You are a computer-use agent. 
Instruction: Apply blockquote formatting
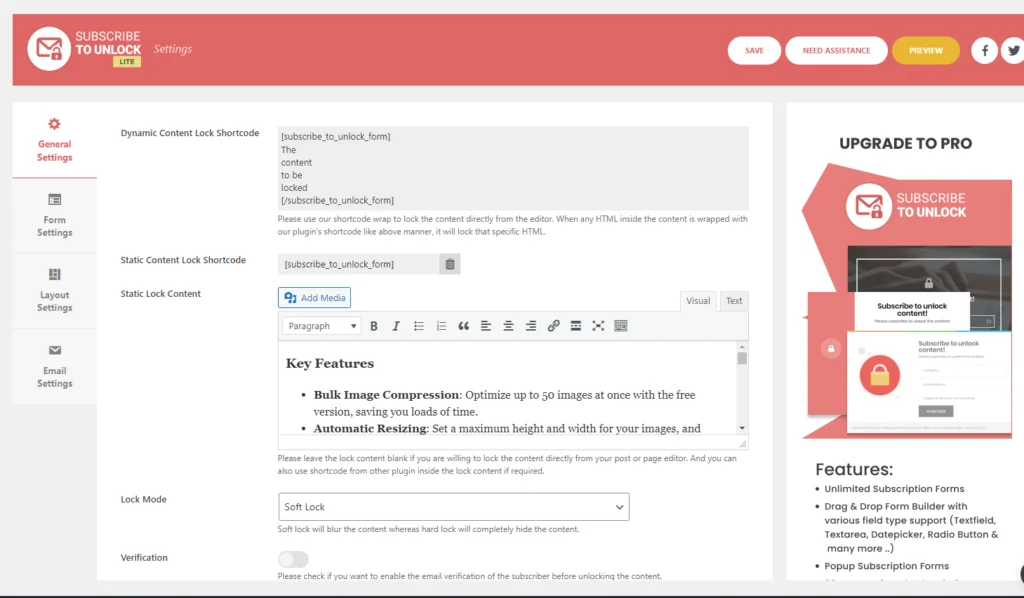coord(463,326)
